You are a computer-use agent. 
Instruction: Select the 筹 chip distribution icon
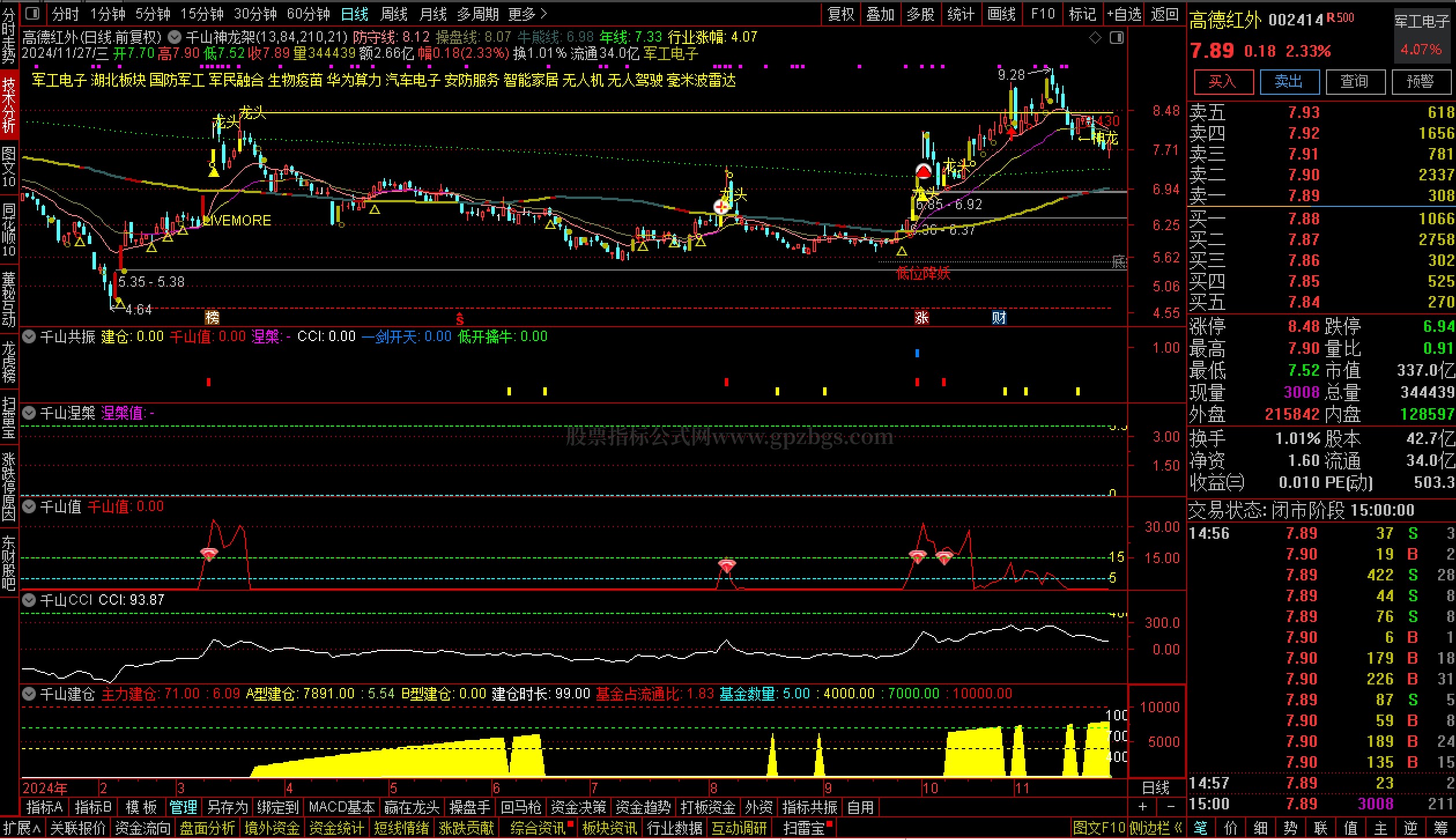[1441, 828]
